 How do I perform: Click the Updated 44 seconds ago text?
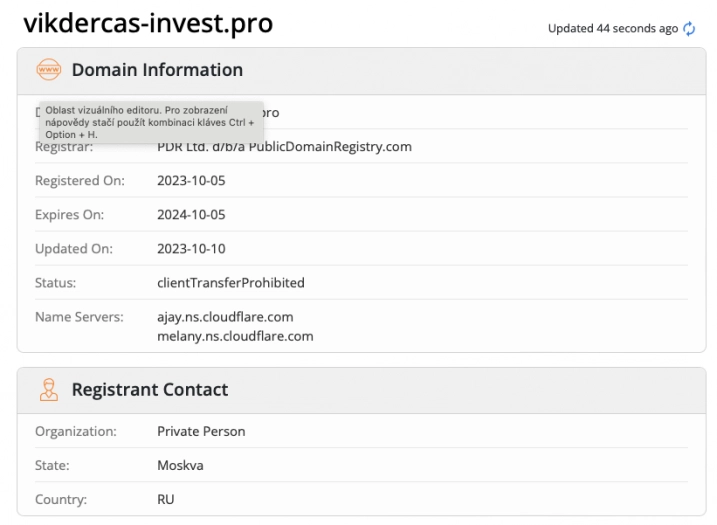coord(613,29)
